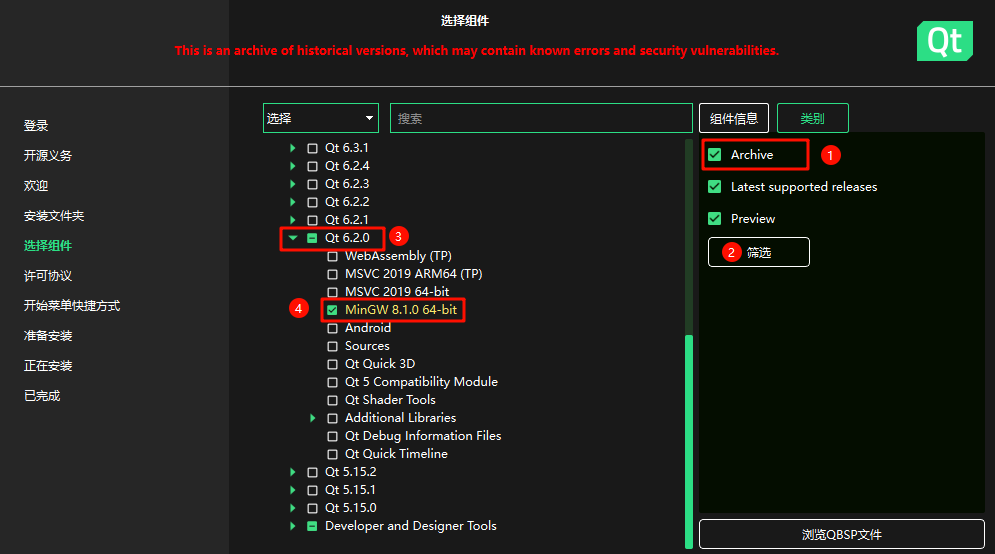995x554 pixels.
Task: Expand the Qt 6.2.4 tree node
Action: [x=293, y=166]
